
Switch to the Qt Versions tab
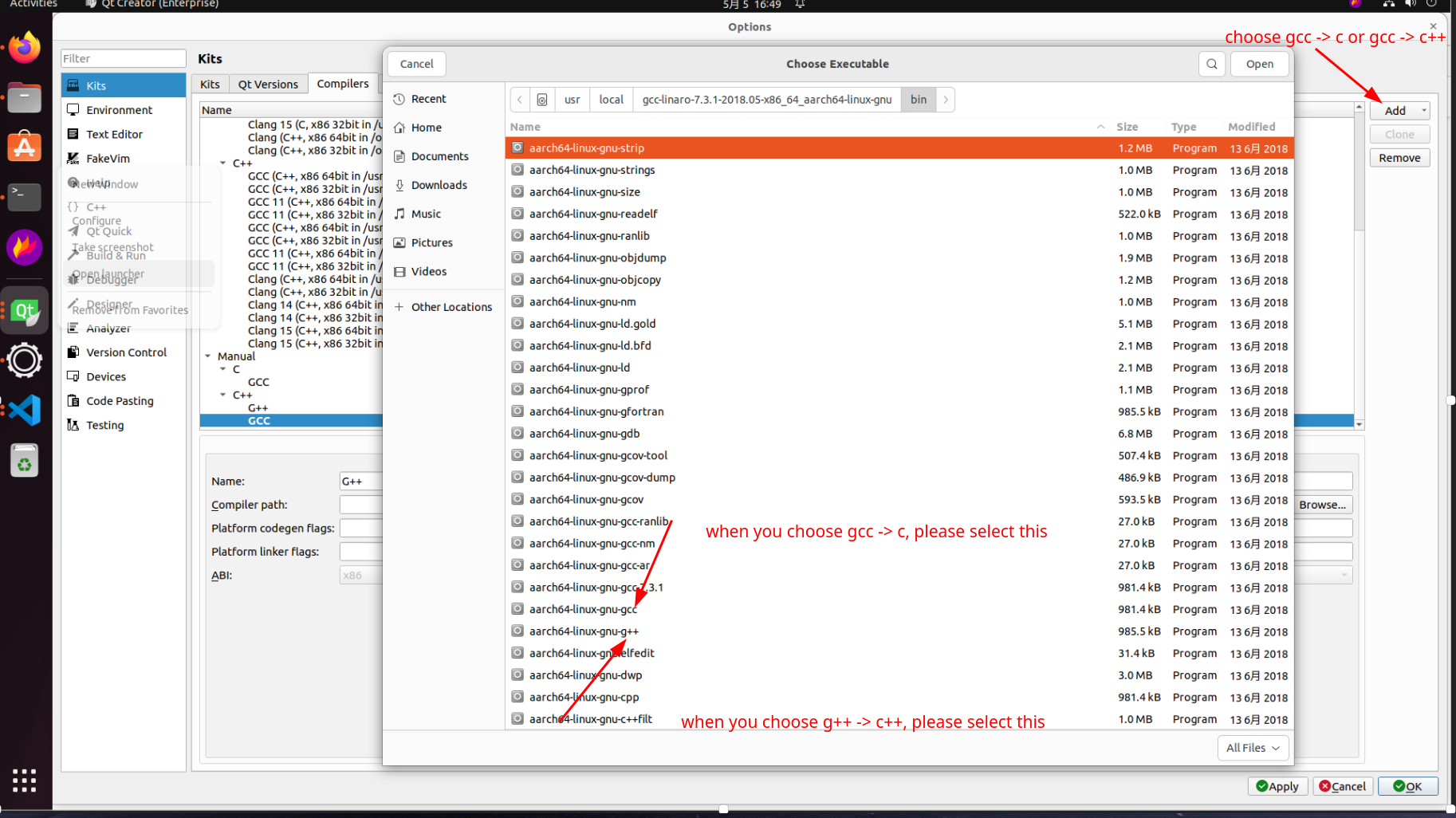pos(268,85)
